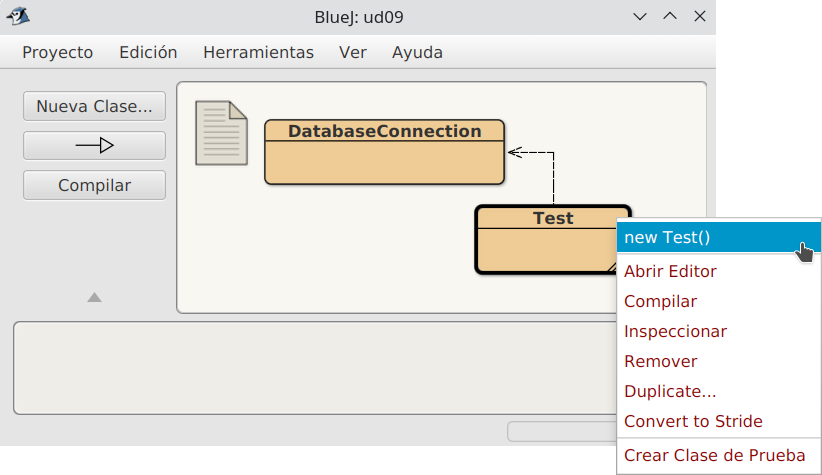Click the BlueJ bird window icon
The width and height of the screenshot is (822, 475).
click(18, 16)
